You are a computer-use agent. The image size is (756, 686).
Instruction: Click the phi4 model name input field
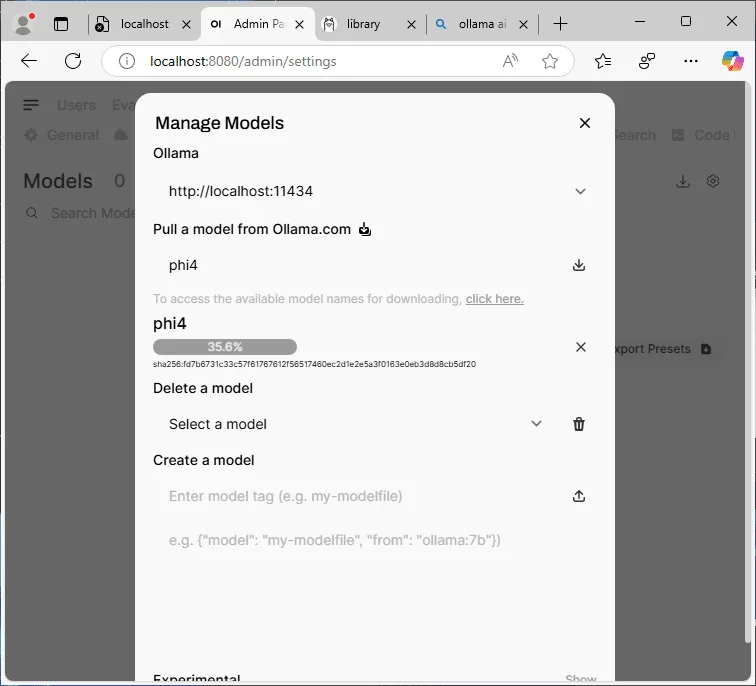pyautogui.click(x=359, y=265)
